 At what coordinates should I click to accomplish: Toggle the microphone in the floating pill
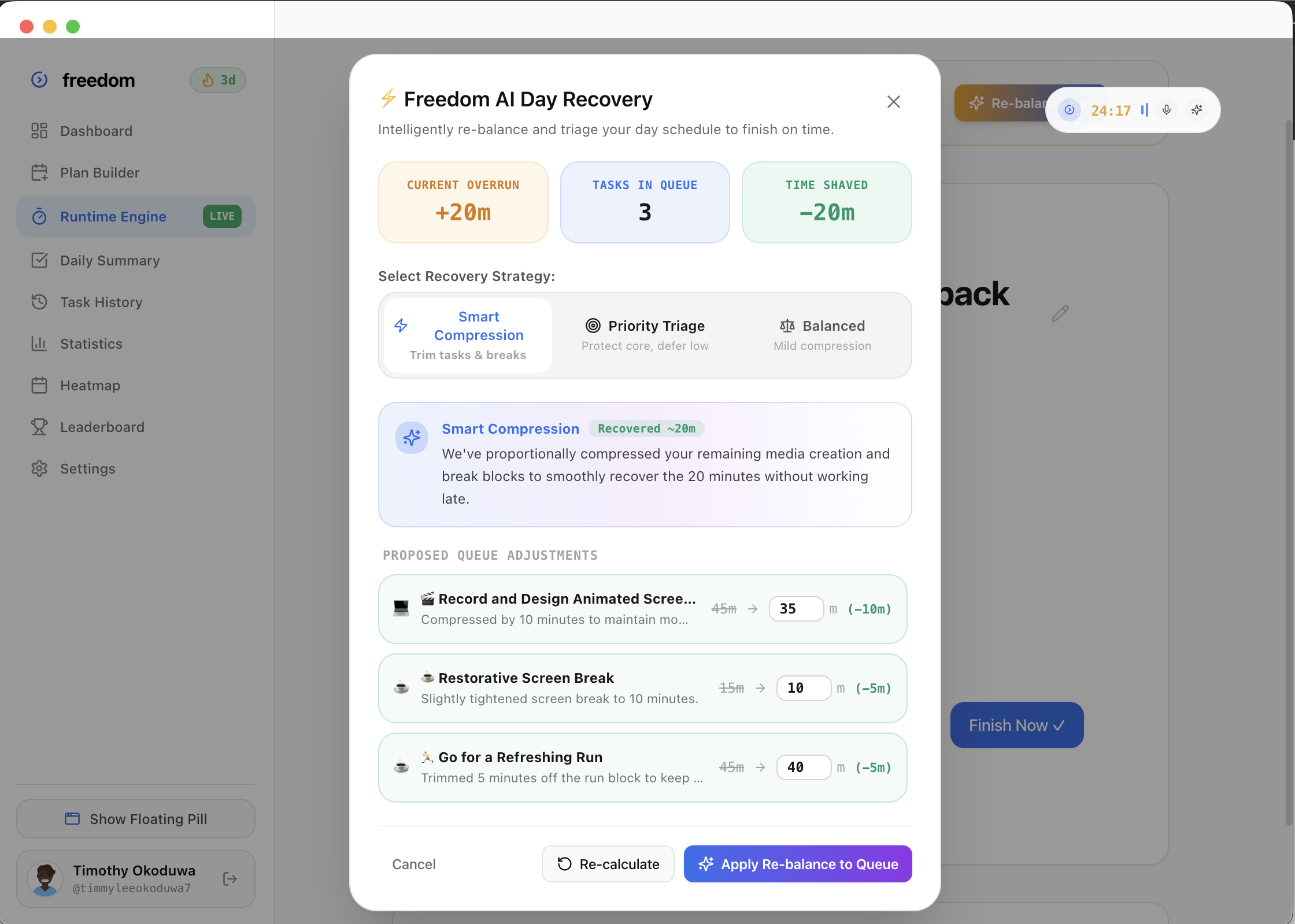[x=1167, y=110]
